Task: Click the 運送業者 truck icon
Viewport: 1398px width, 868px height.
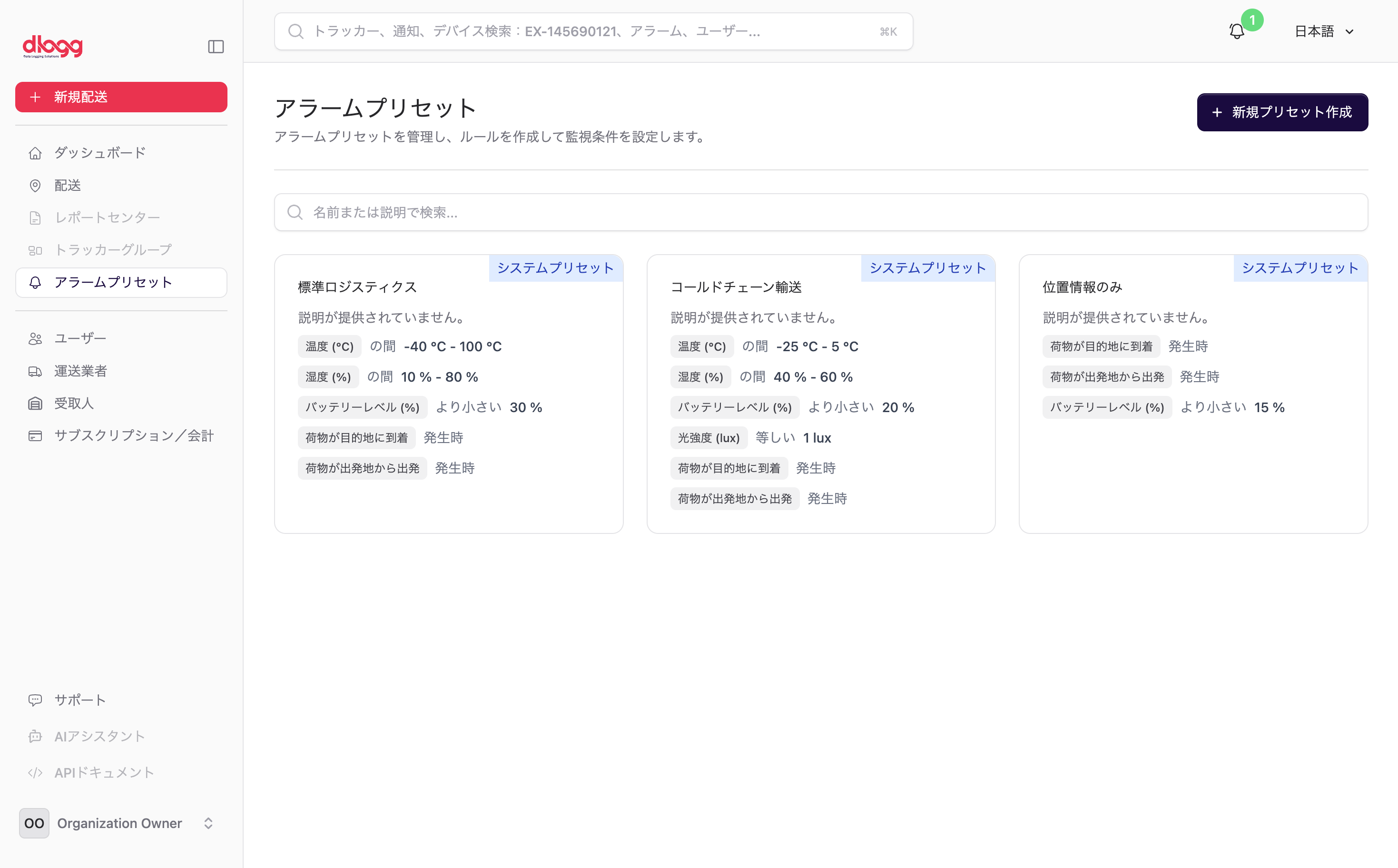Action: pyautogui.click(x=35, y=371)
